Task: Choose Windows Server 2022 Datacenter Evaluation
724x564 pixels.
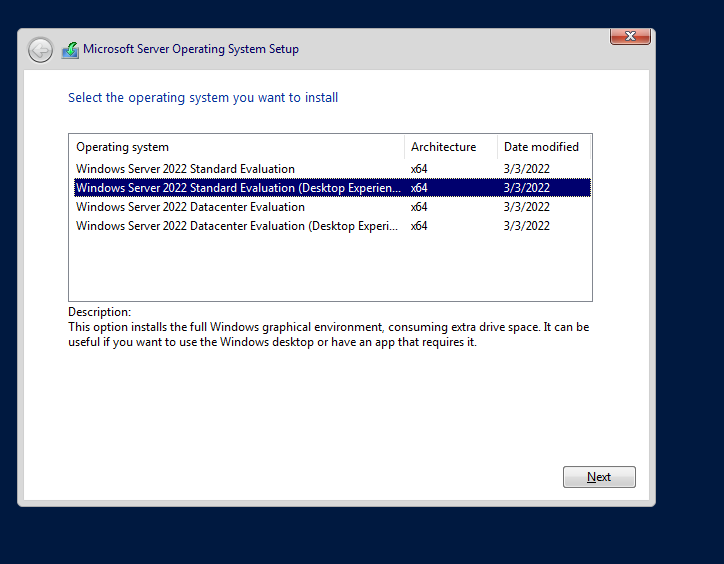Action: pos(190,207)
